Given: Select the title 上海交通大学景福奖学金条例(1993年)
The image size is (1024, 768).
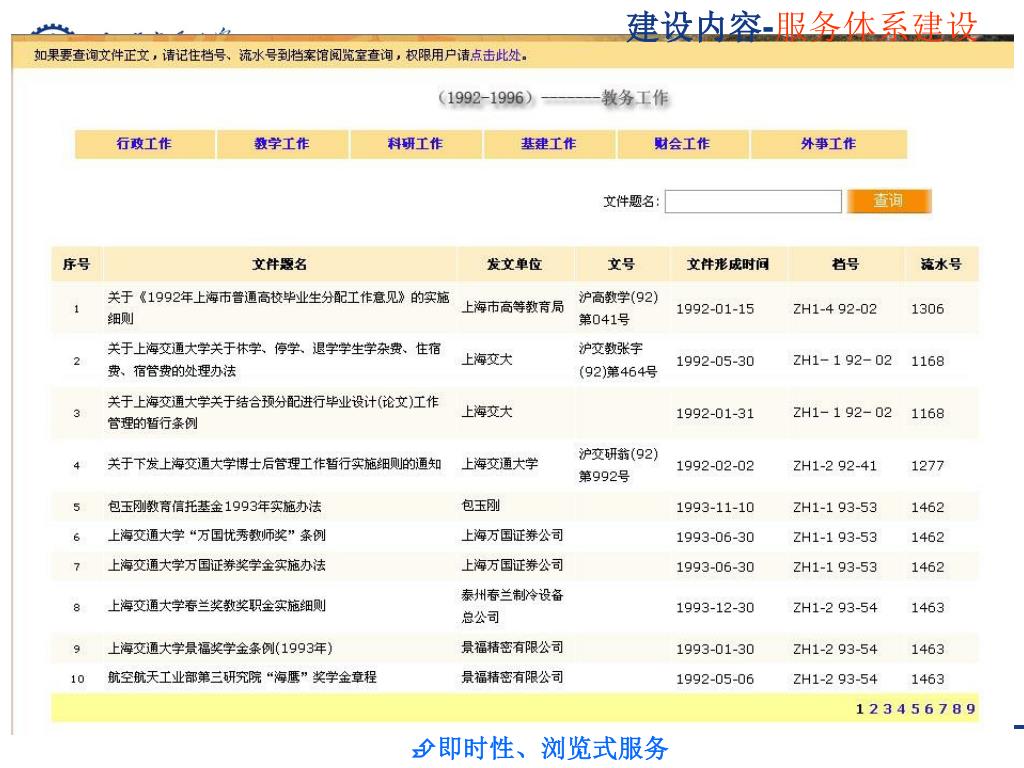Looking at the screenshot, I should pos(220,648).
